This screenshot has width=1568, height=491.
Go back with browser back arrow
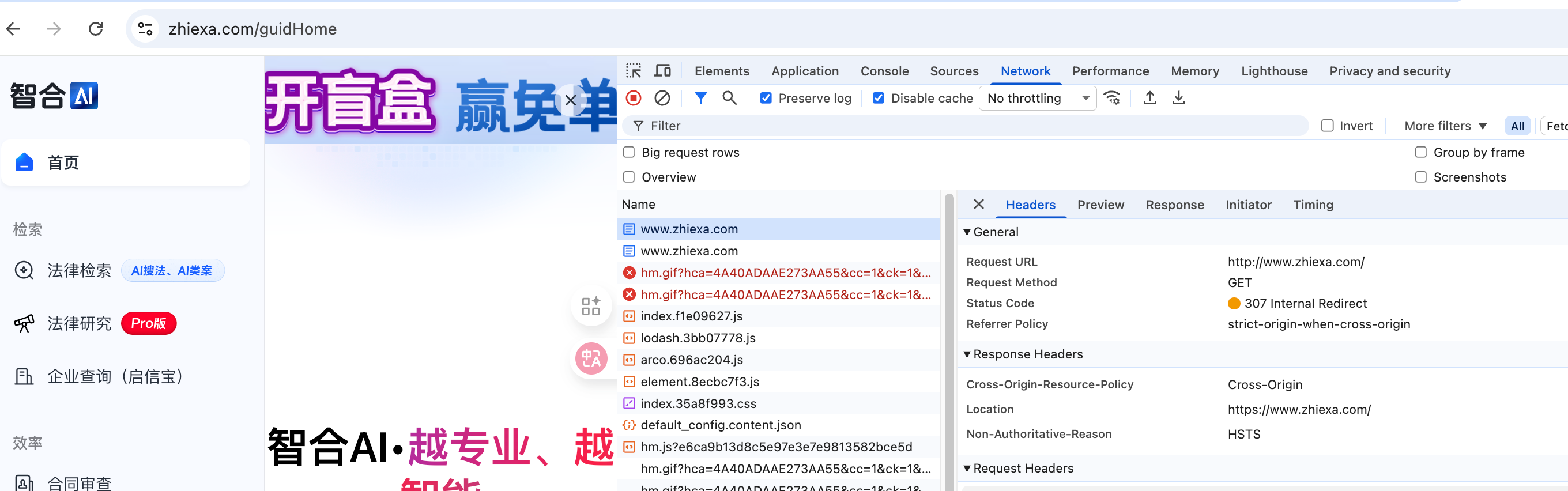(13, 29)
